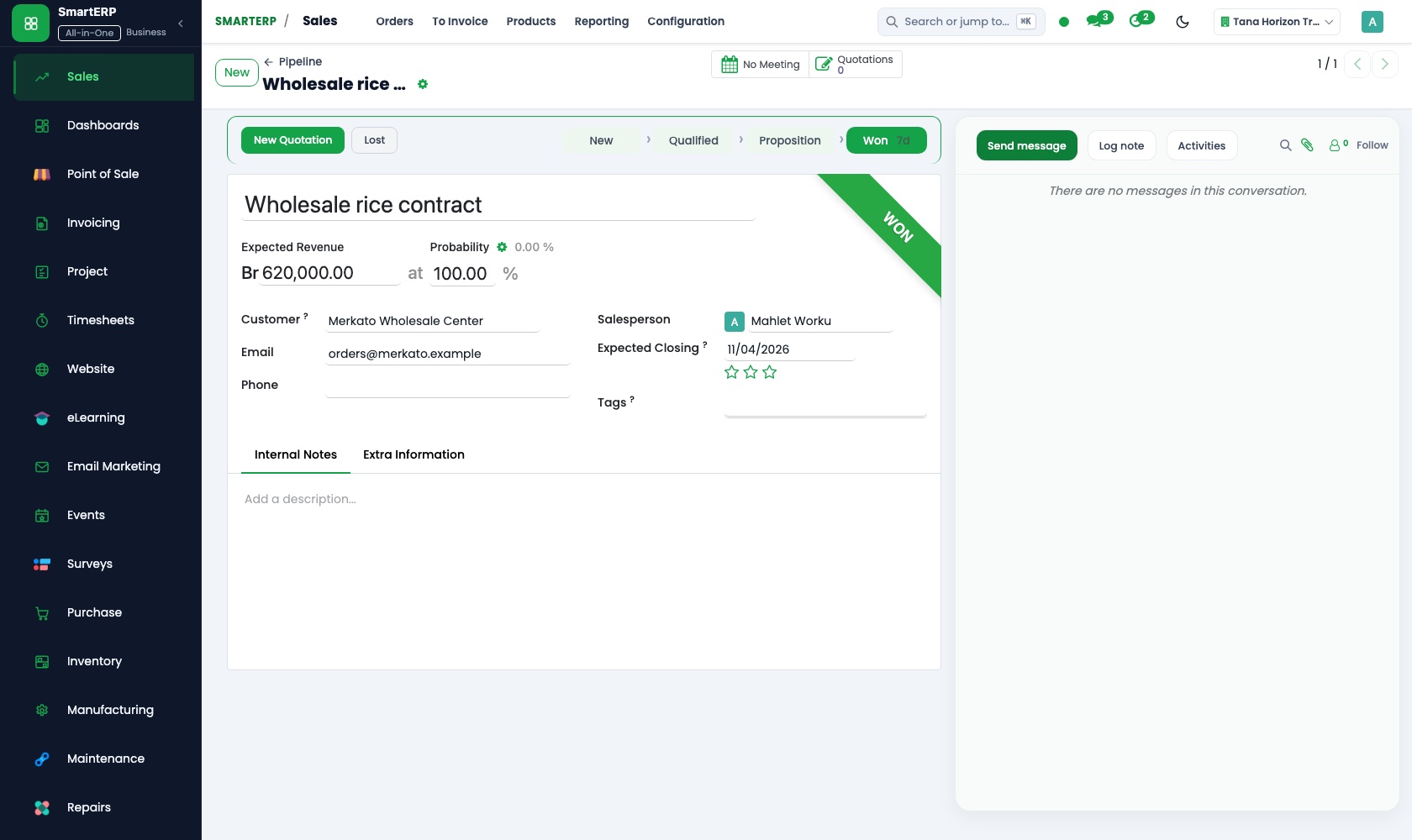Screen dimensions: 1412x840
Task: Click the Phone input field
Action: [448, 386]
